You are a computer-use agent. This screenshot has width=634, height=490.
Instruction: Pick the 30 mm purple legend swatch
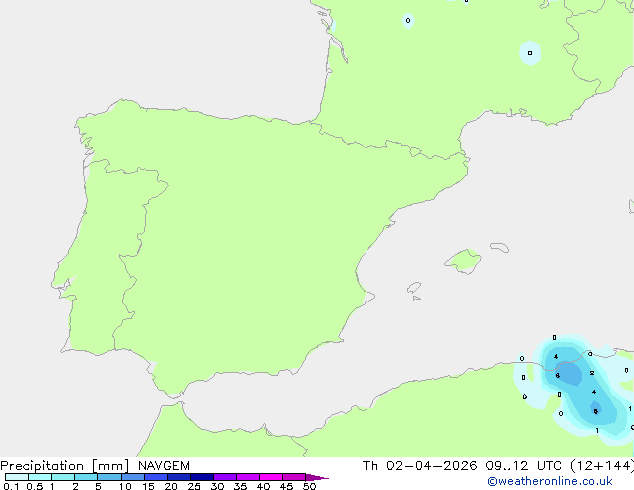pyautogui.click(x=225, y=477)
